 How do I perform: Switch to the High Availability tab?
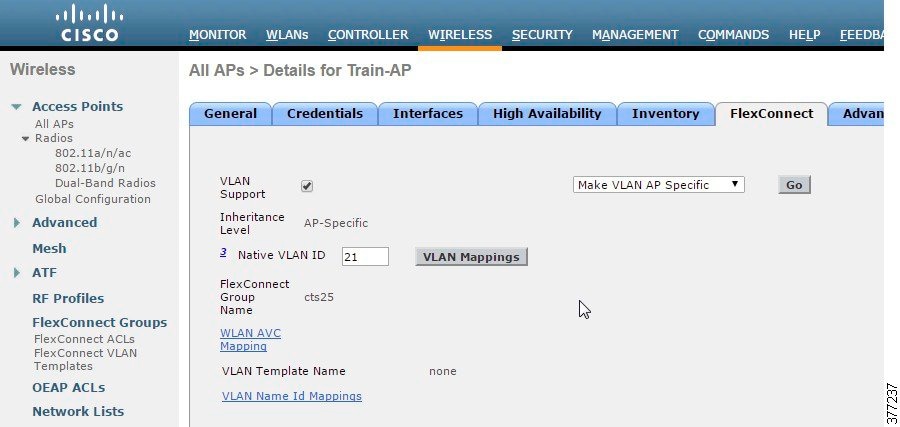pos(547,114)
